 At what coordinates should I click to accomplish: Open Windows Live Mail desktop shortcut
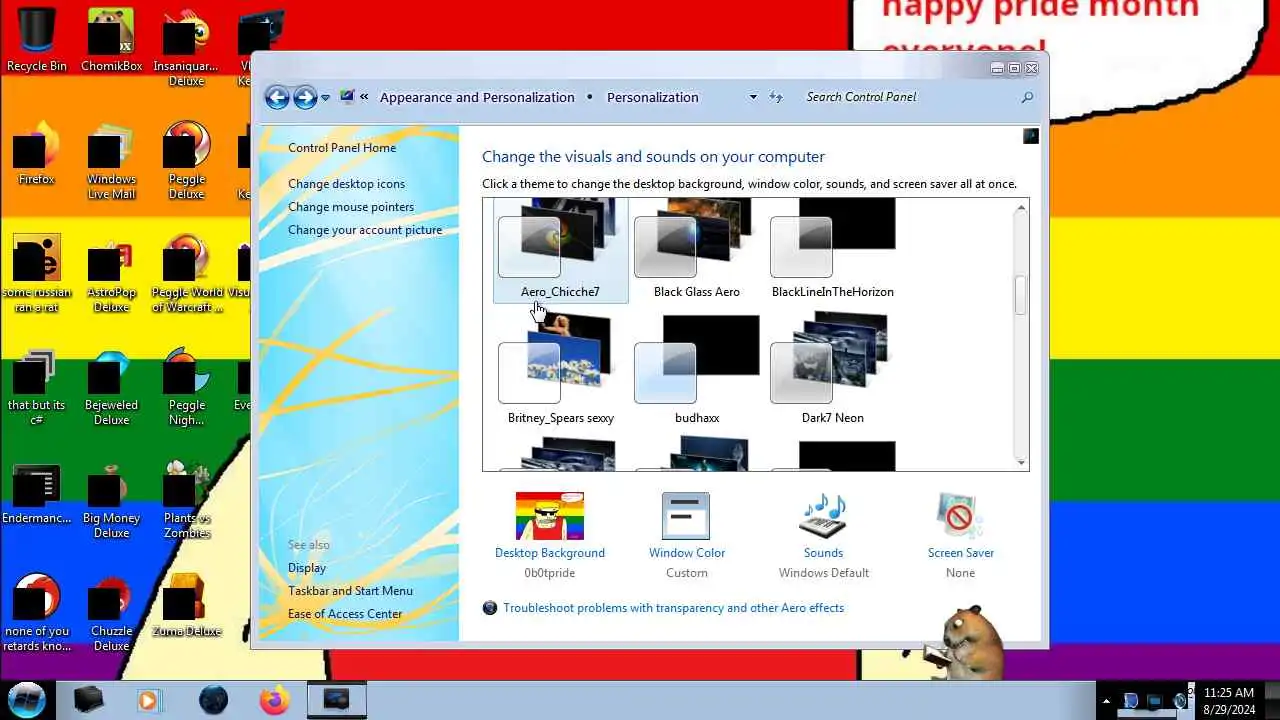[111, 161]
